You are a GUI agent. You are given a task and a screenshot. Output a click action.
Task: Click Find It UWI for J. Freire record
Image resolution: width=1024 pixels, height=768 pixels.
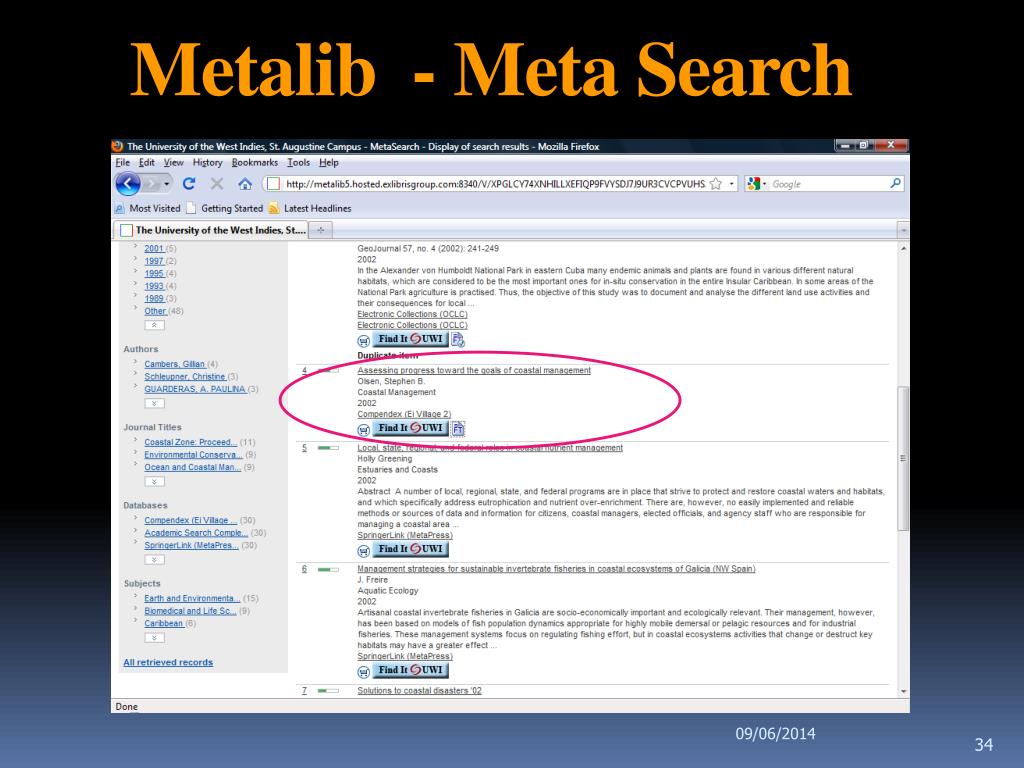point(410,670)
